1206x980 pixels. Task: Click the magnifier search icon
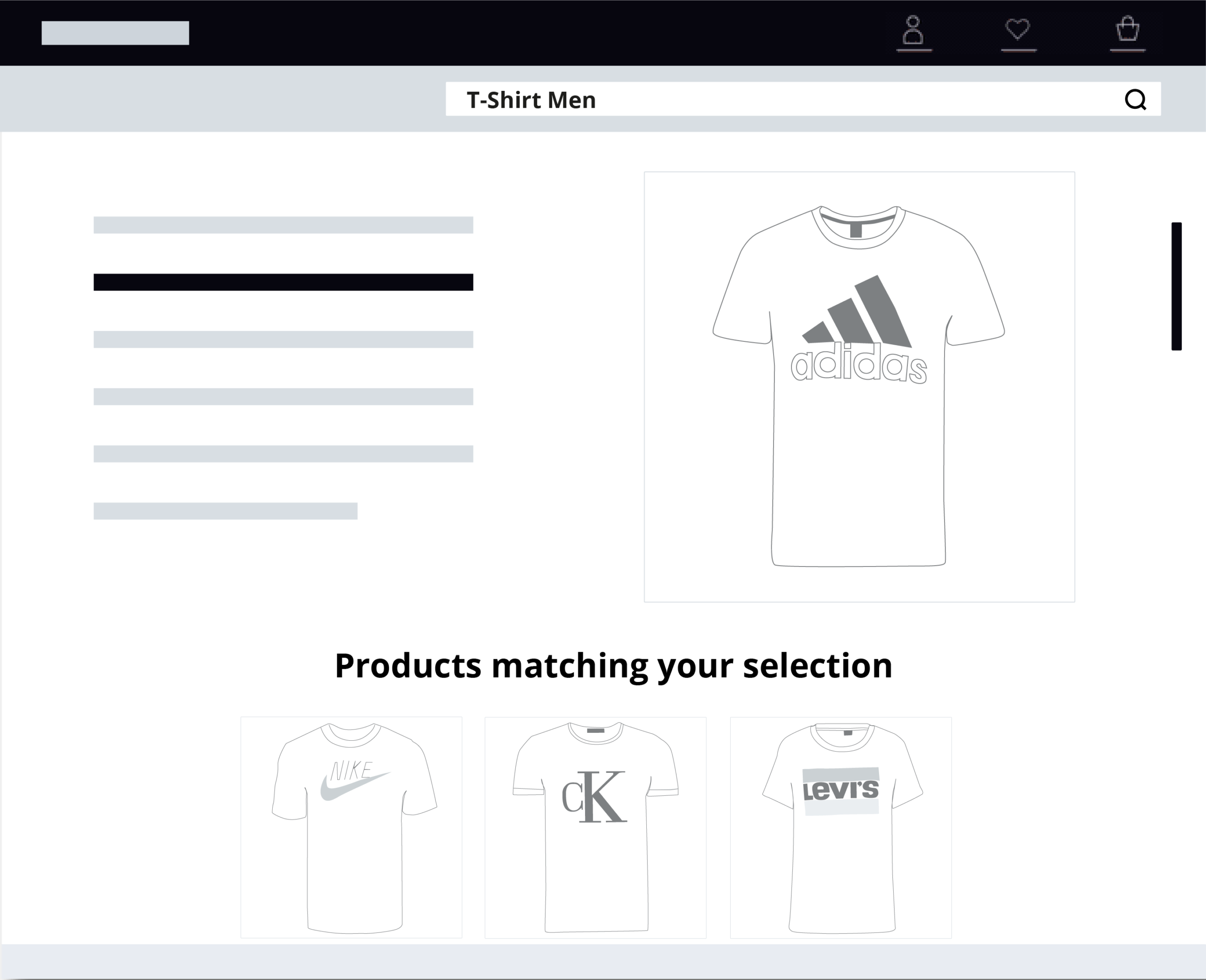click(1135, 99)
